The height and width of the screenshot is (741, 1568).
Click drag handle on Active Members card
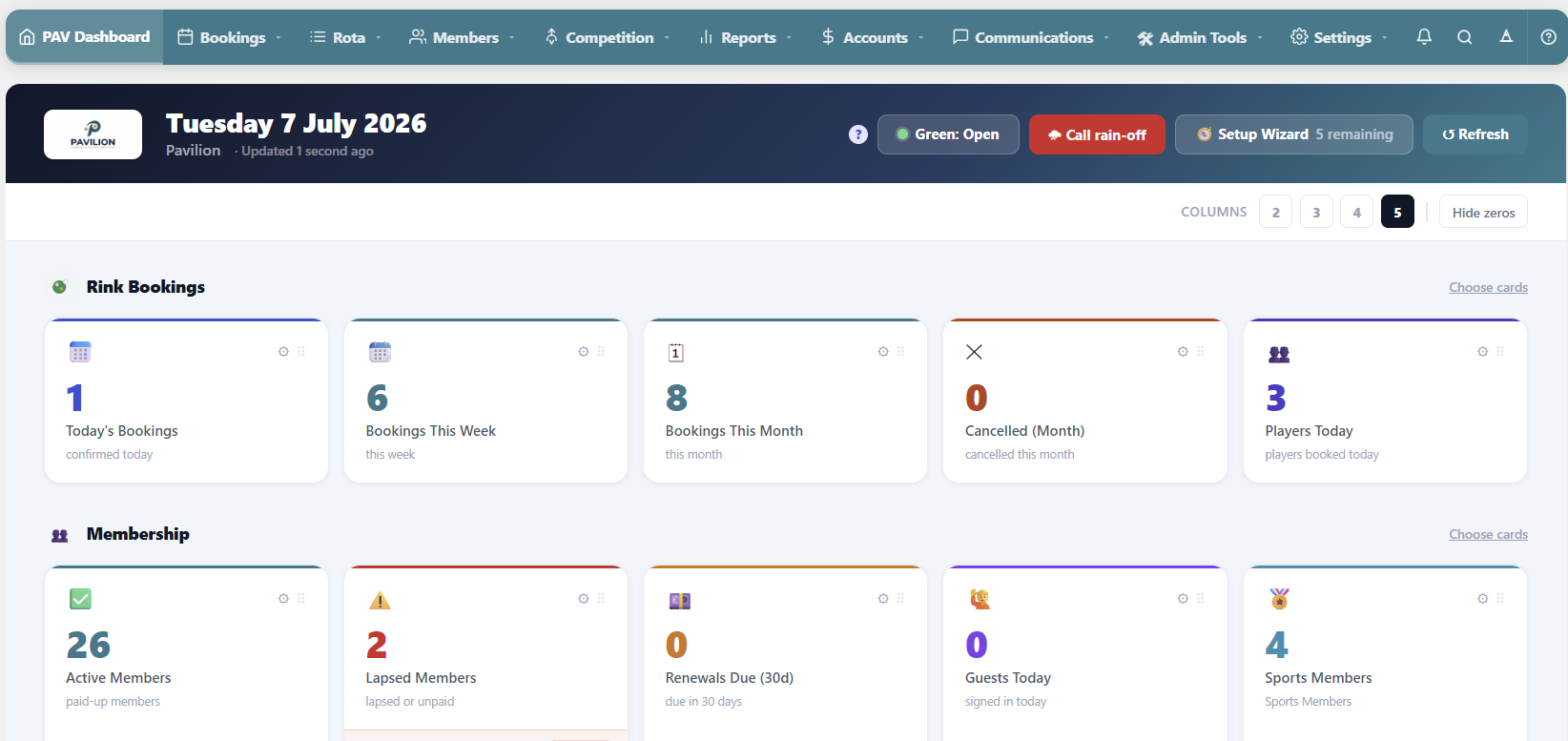pyautogui.click(x=301, y=599)
